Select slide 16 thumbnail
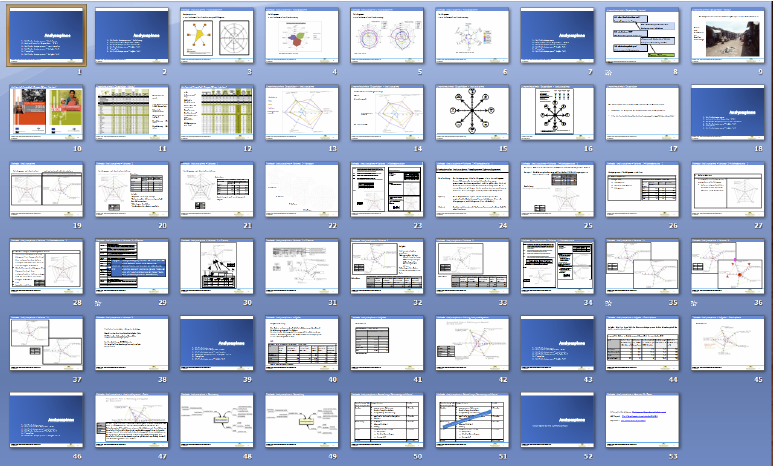The width and height of the screenshot is (775, 466). pyautogui.click(x=557, y=113)
